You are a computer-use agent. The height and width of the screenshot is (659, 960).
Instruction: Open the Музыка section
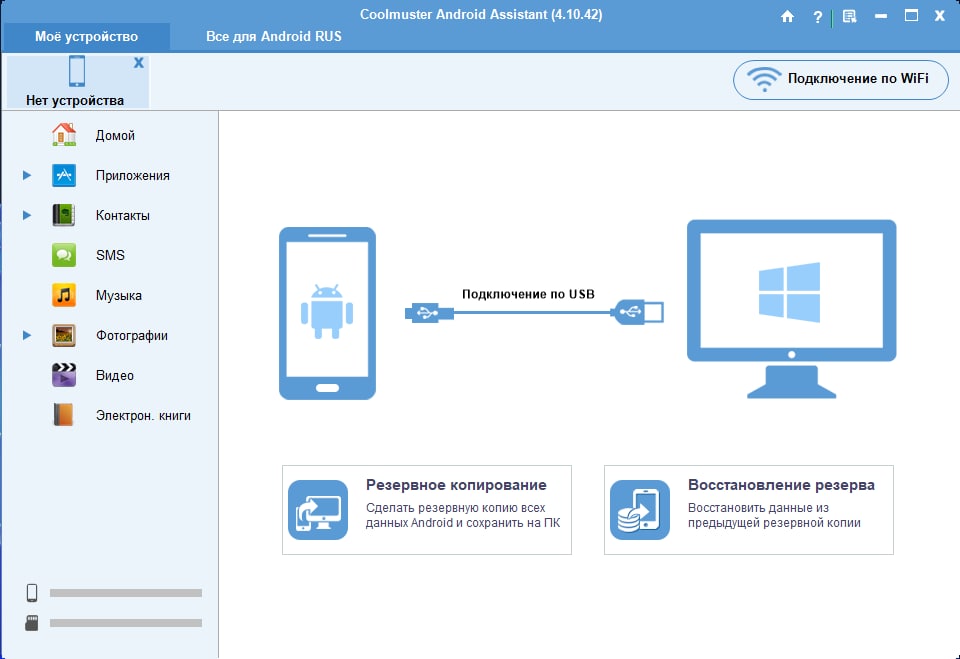(119, 296)
